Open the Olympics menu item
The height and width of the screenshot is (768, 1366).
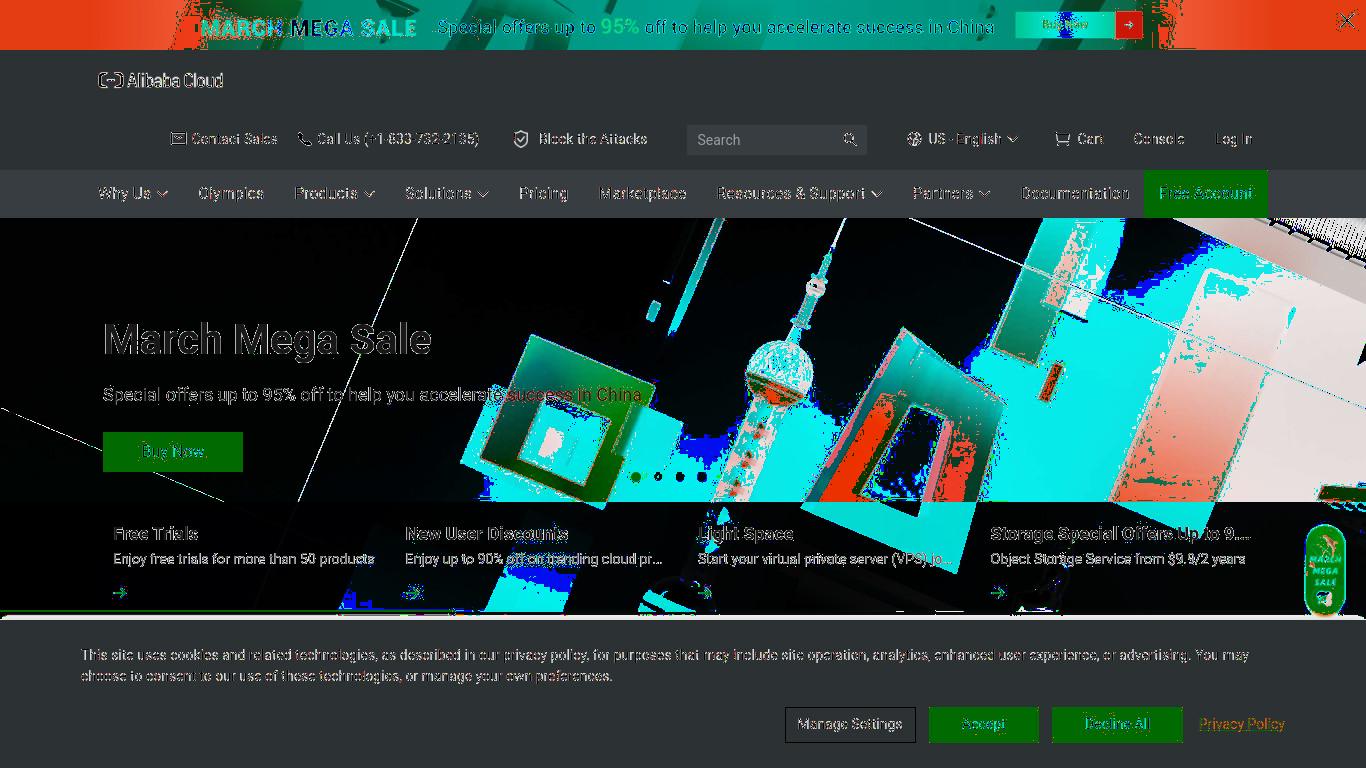point(231,193)
